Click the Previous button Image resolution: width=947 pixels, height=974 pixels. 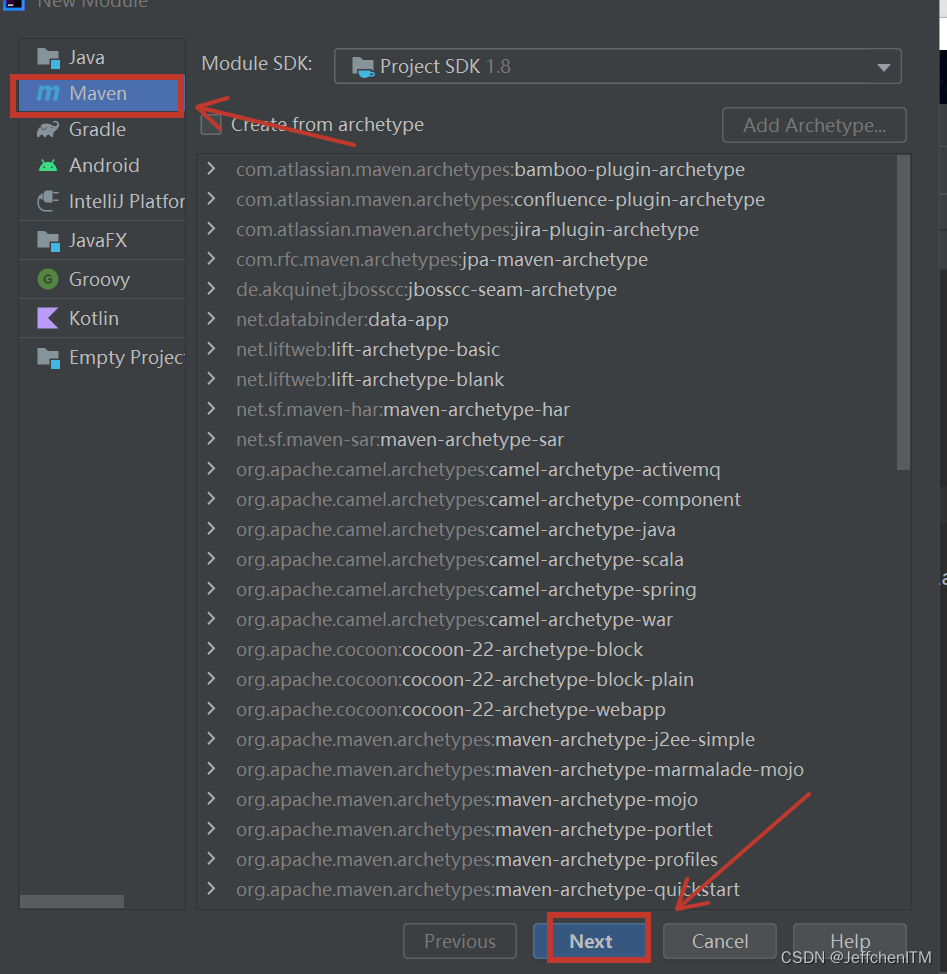[460, 941]
